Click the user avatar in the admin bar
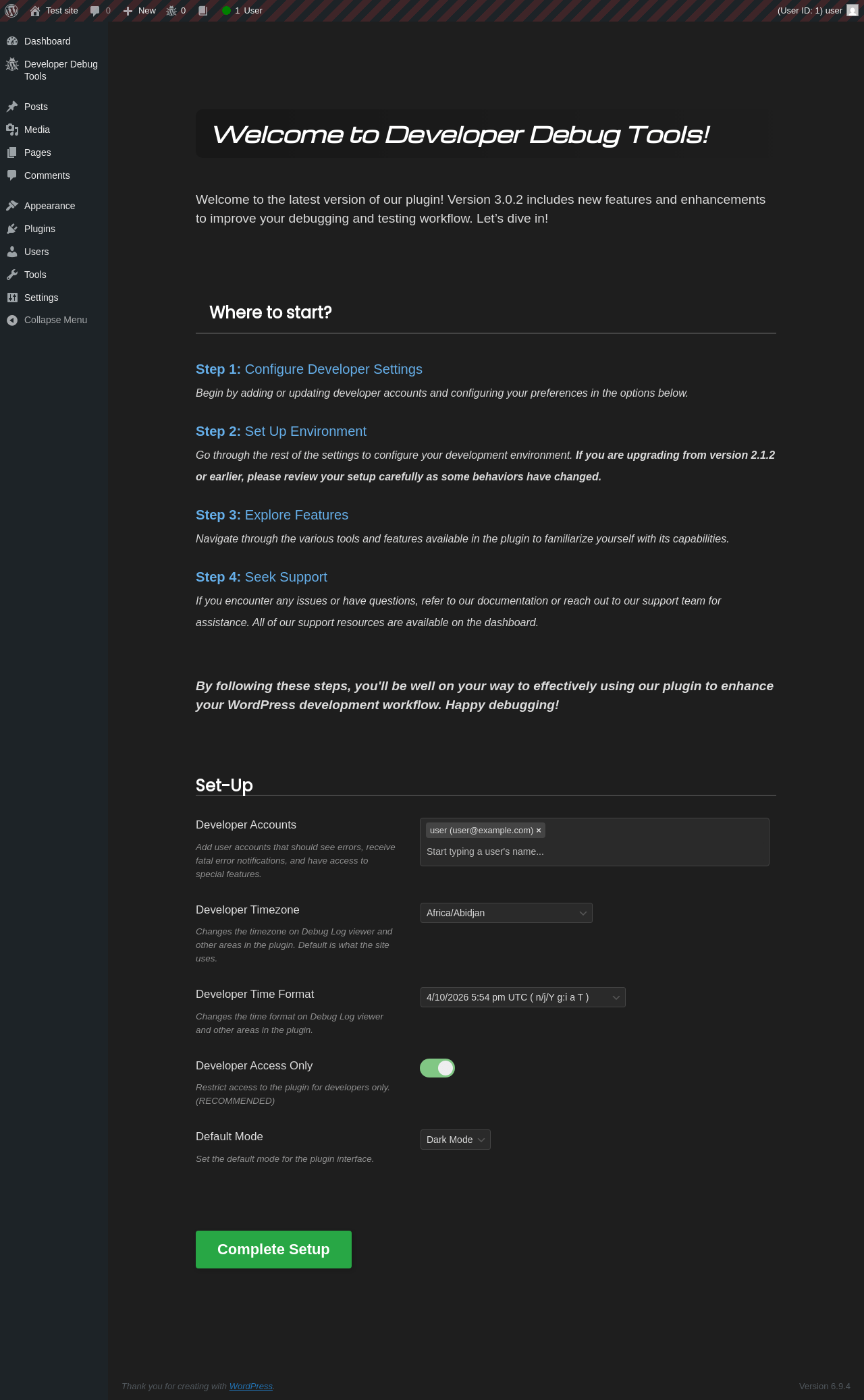The width and height of the screenshot is (864, 1400). pos(853,11)
